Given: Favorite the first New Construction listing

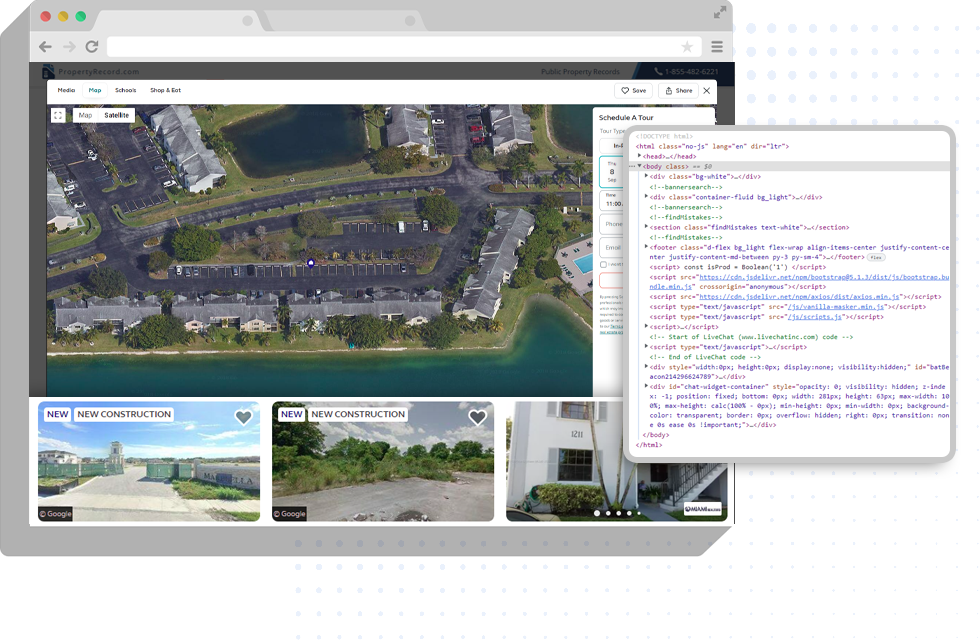Looking at the screenshot, I should tap(243, 417).
